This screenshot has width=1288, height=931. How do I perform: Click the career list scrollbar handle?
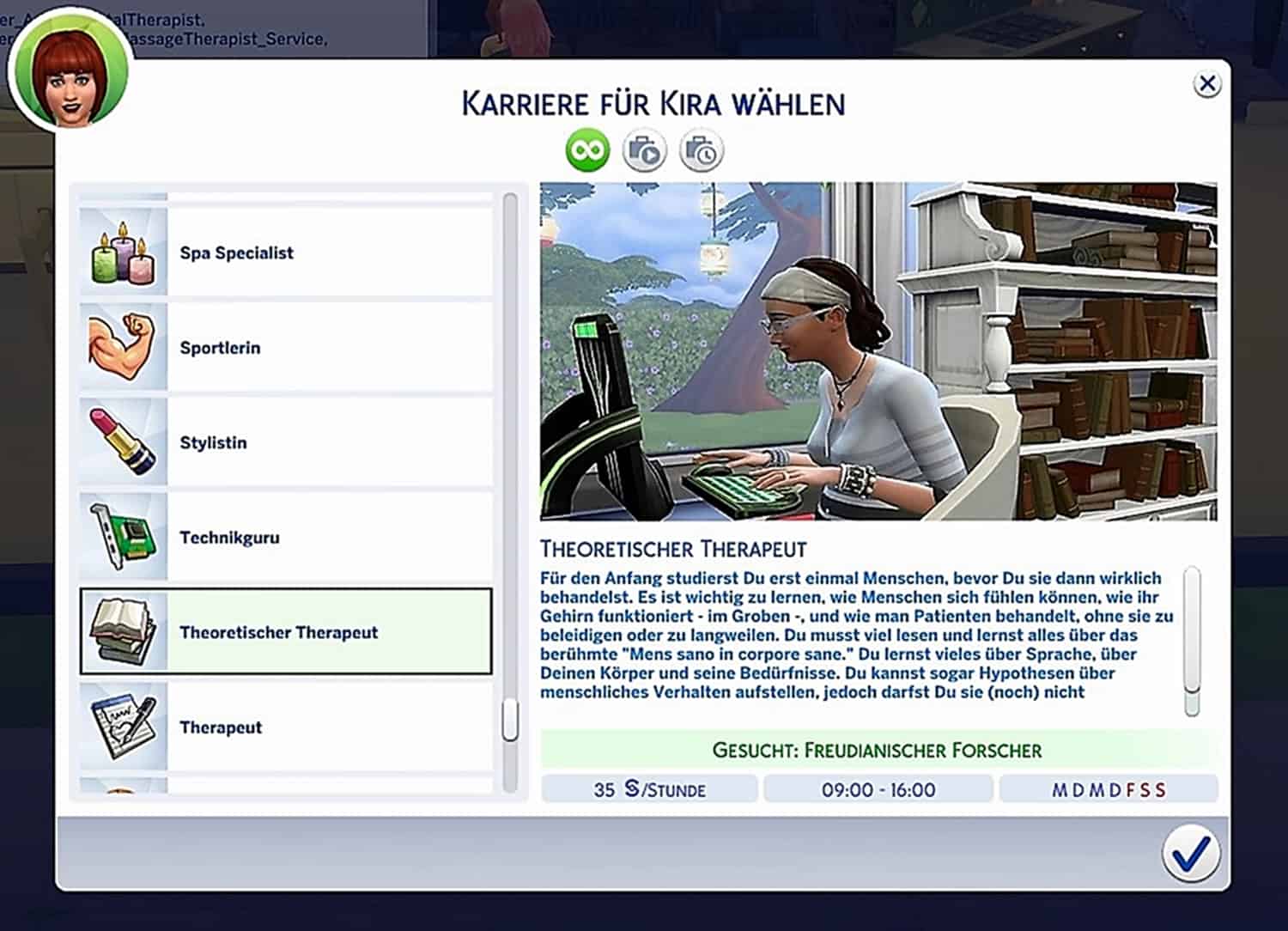[510, 720]
